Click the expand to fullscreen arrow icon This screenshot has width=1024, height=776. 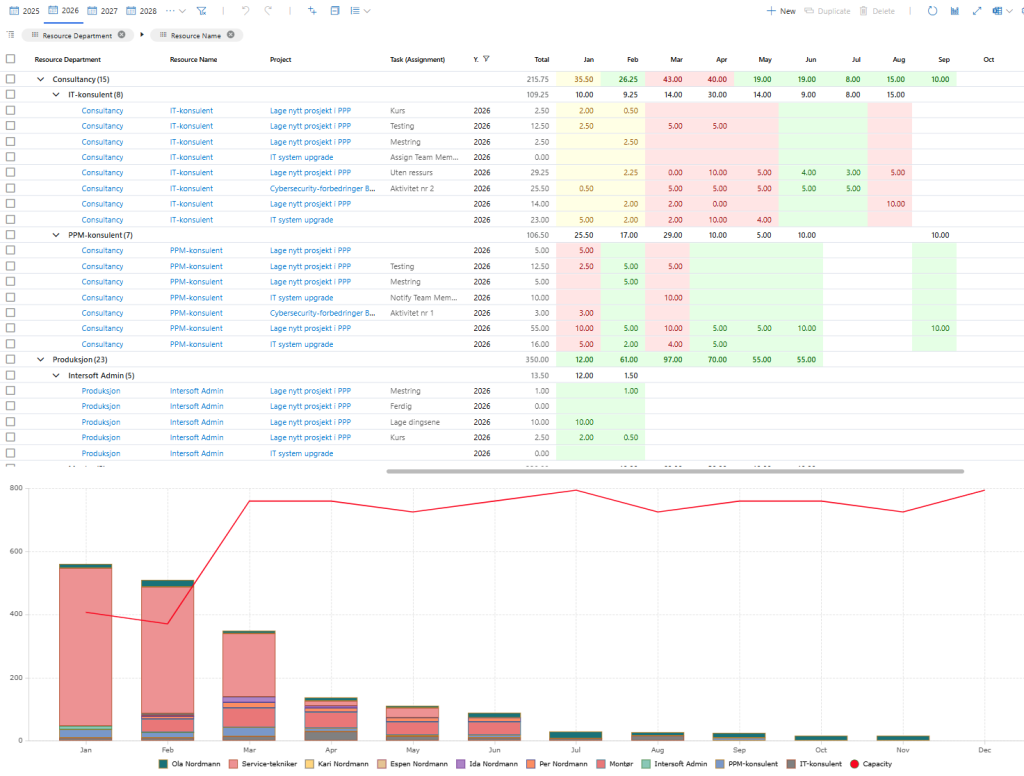click(977, 10)
